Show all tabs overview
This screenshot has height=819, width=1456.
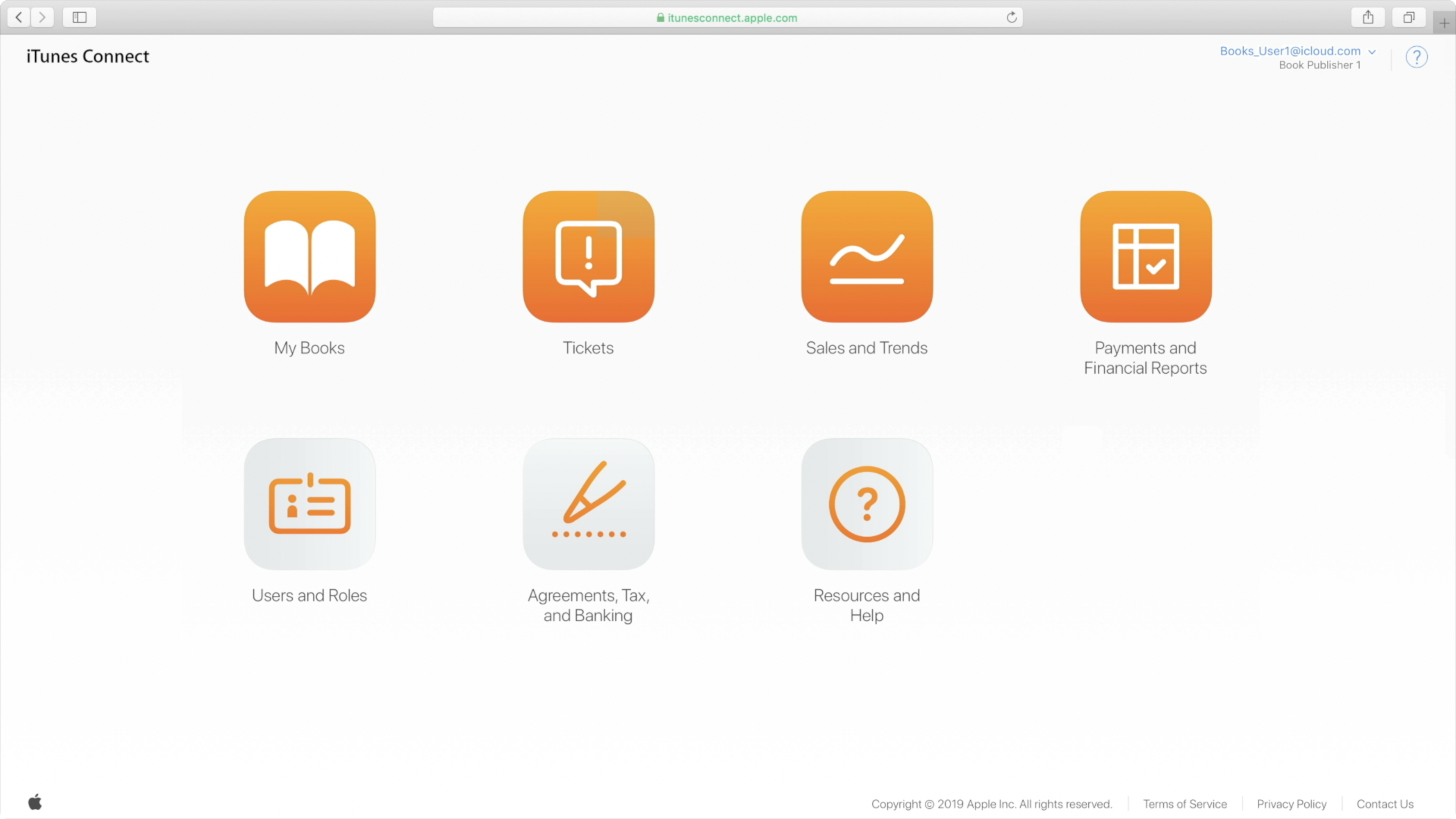tap(1409, 17)
